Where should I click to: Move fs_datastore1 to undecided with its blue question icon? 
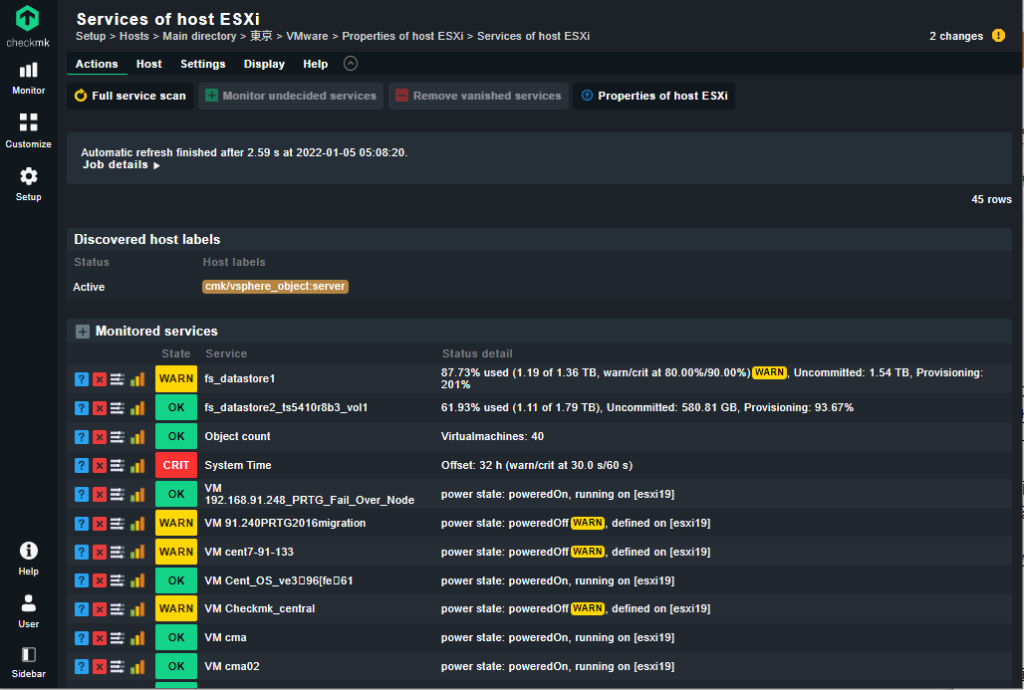(x=81, y=379)
